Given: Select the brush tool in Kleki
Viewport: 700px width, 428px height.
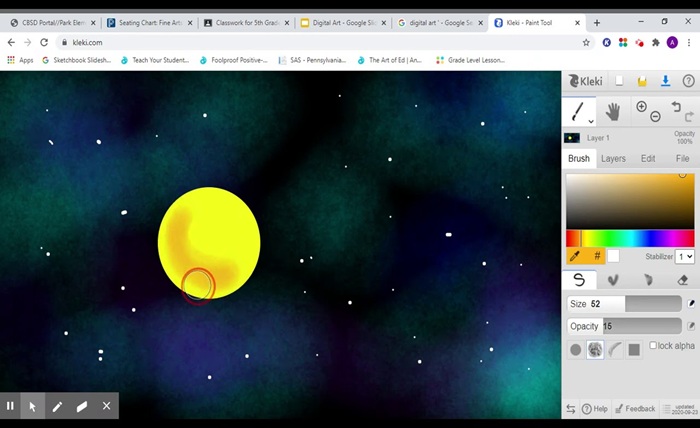Looking at the screenshot, I should (578, 111).
